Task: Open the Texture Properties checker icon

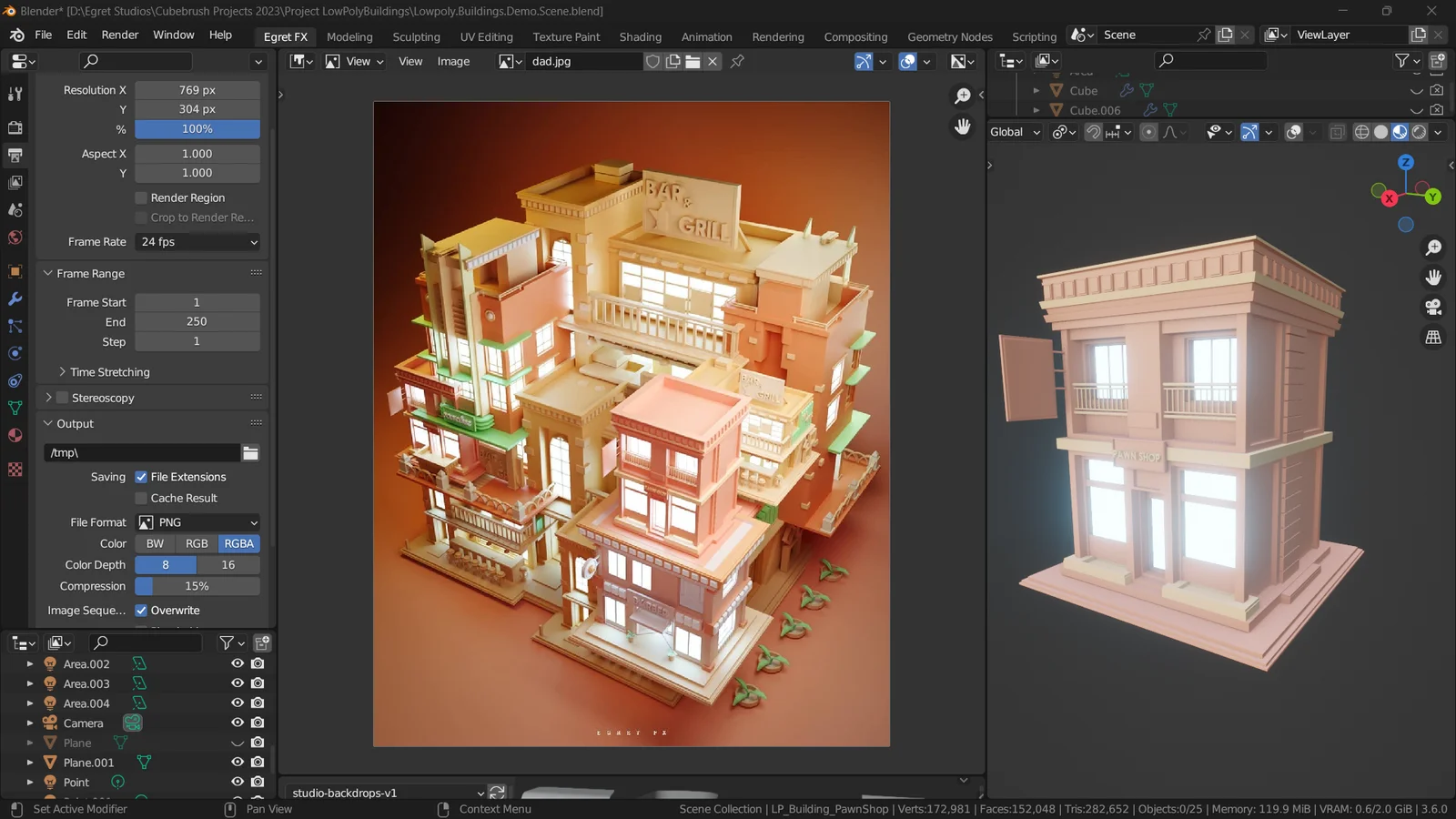Action: point(15,470)
